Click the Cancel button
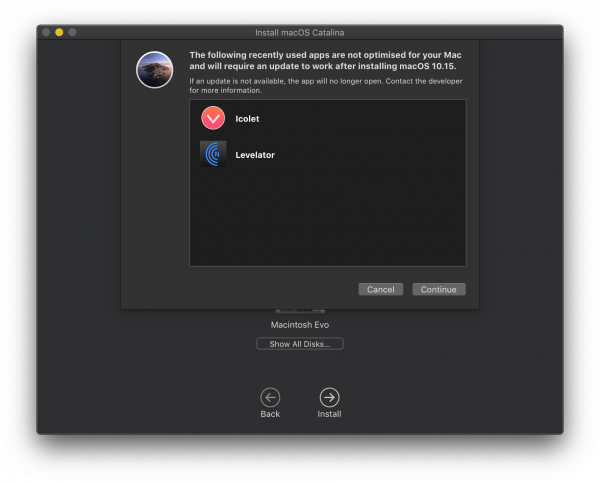Image resolution: width=600 pixels, height=483 pixels. click(380, 289)
